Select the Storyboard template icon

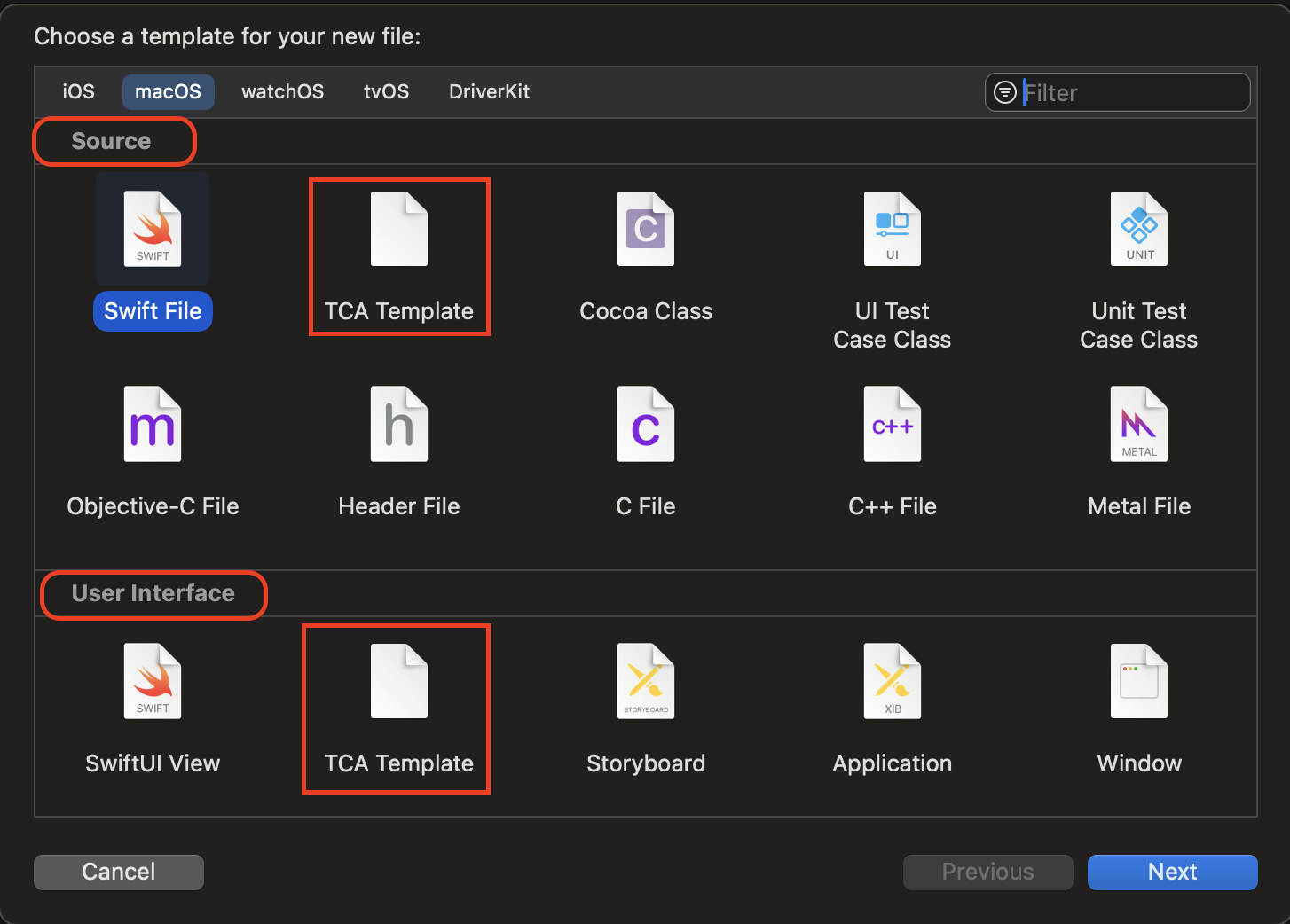pyautogui.click(x=646, y=681)
